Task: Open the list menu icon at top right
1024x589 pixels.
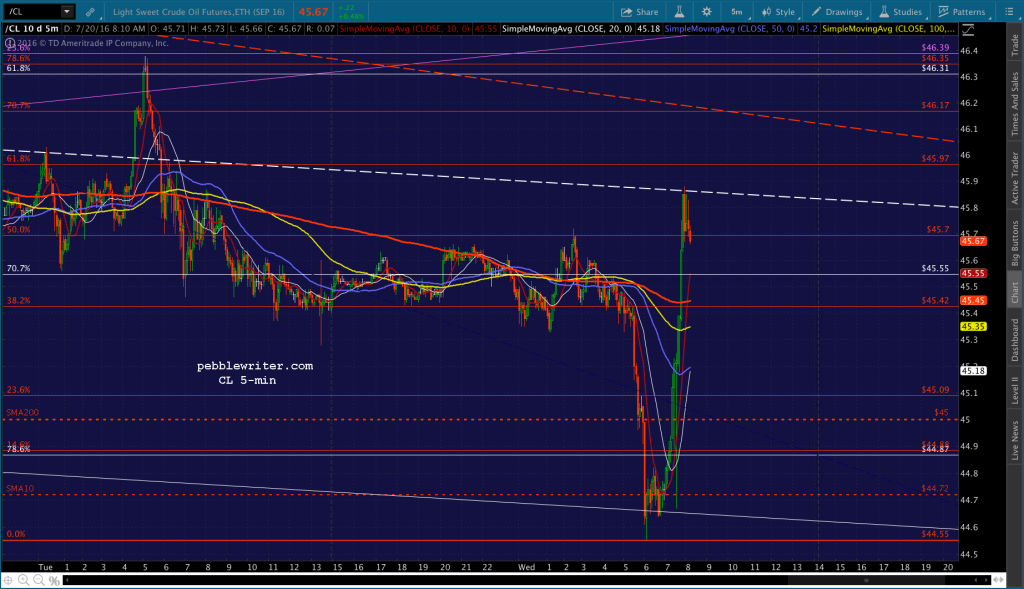Action: coord(1009,12)
